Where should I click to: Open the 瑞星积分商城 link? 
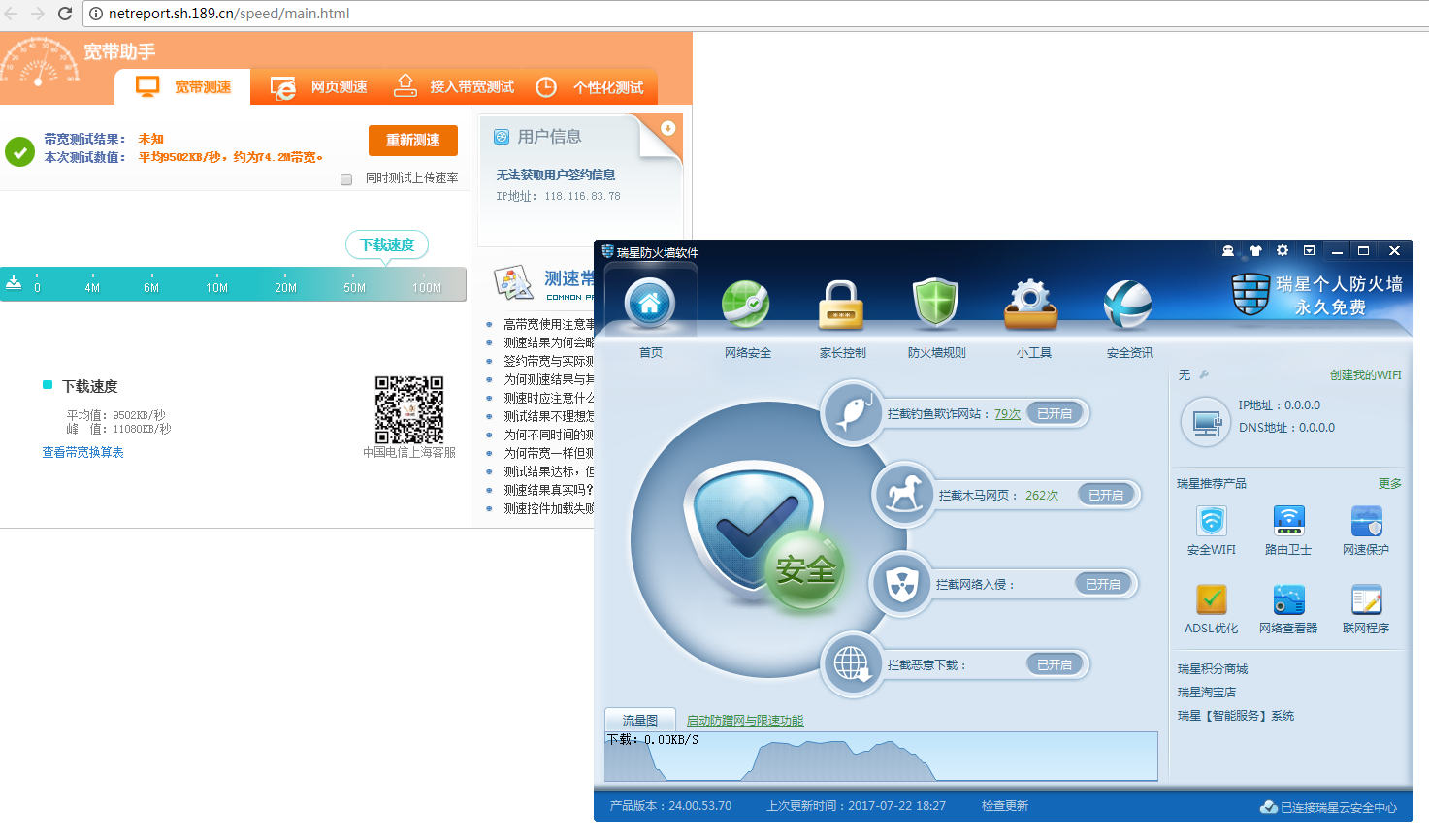[x=1213, y=668]
